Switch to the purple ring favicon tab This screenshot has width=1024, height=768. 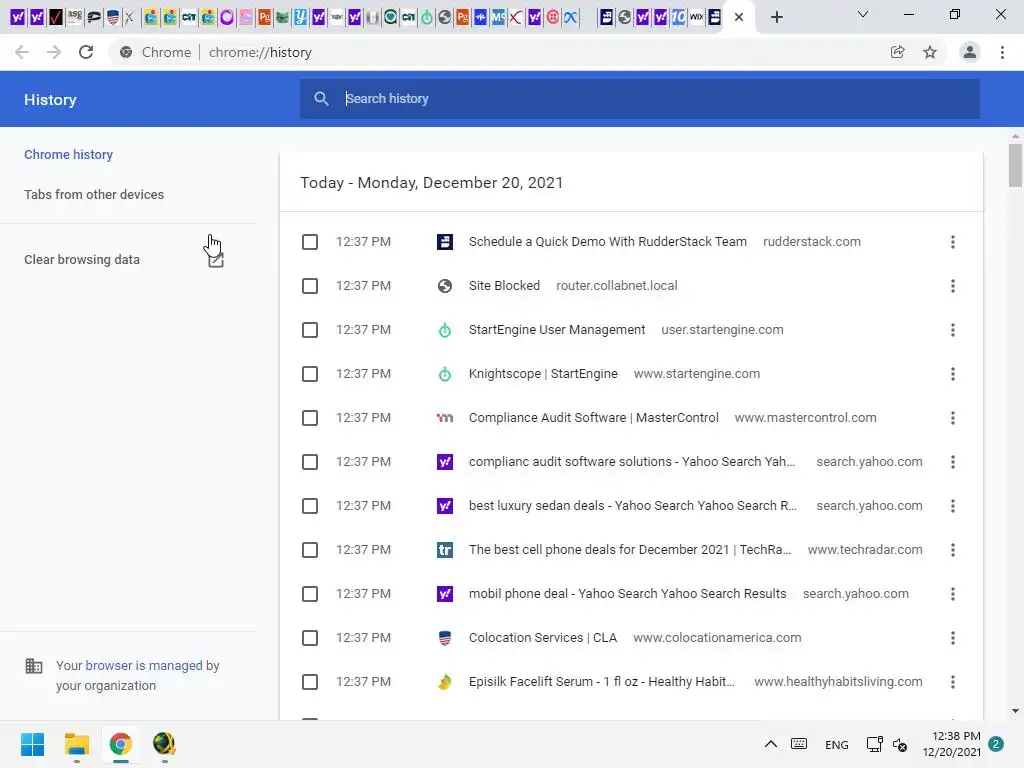click(227, 18)
